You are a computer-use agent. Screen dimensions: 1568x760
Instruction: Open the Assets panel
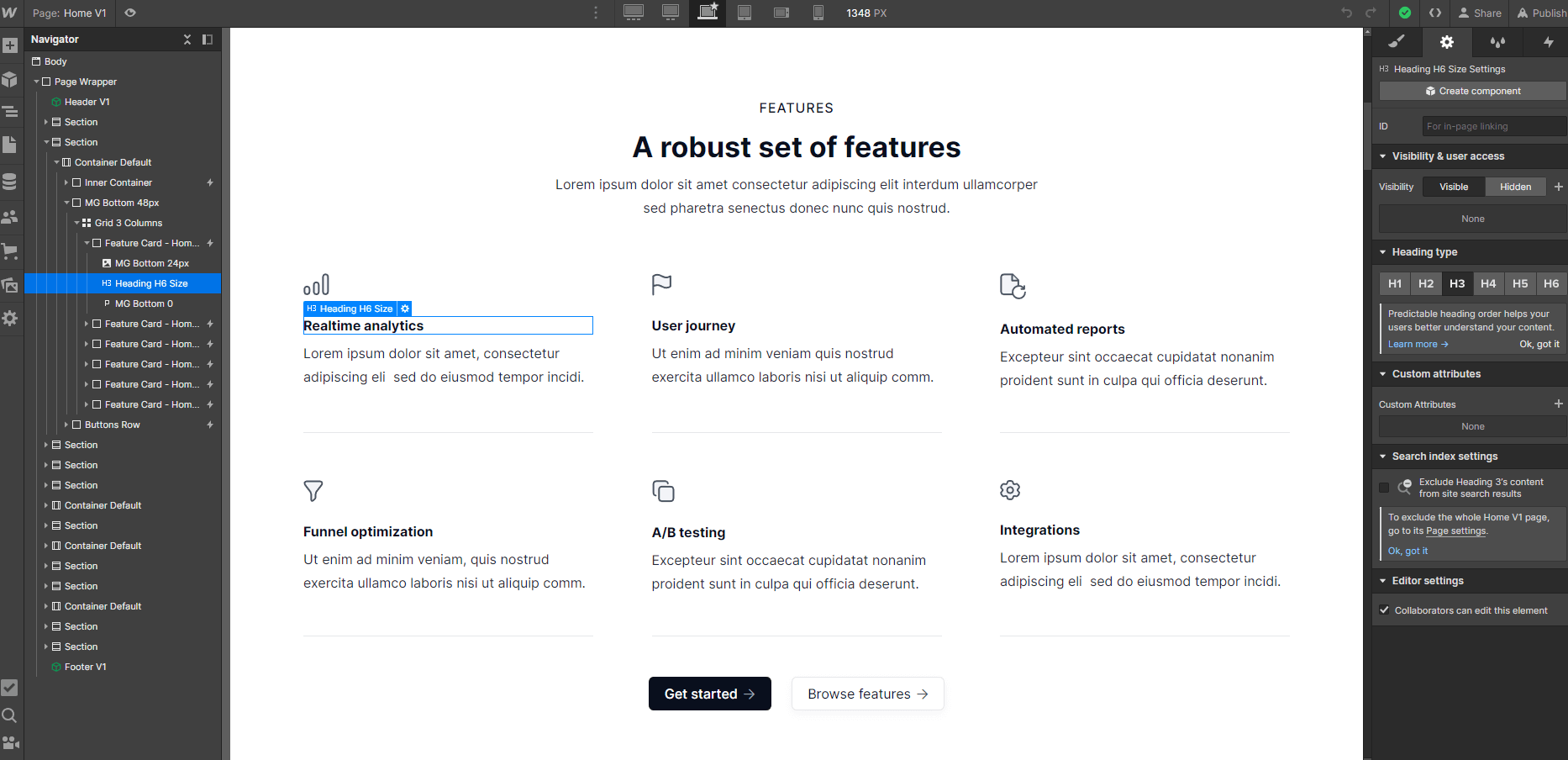coord(11,284)
